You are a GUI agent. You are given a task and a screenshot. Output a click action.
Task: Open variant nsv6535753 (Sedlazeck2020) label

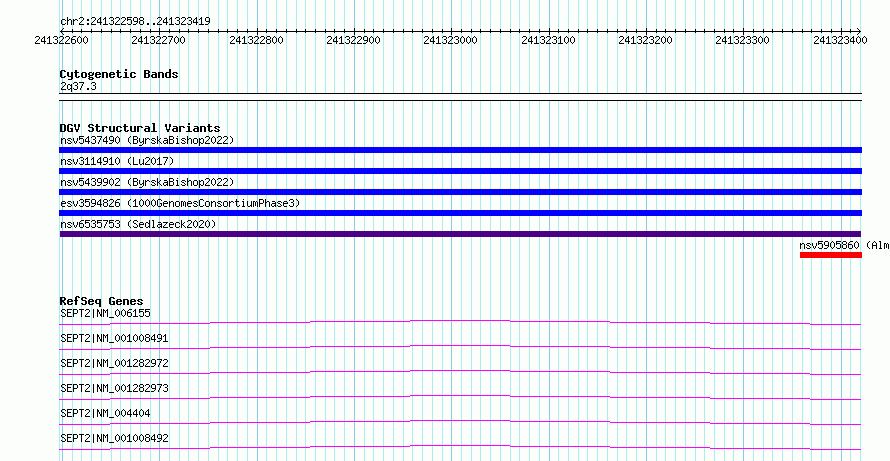click(138, 224)
